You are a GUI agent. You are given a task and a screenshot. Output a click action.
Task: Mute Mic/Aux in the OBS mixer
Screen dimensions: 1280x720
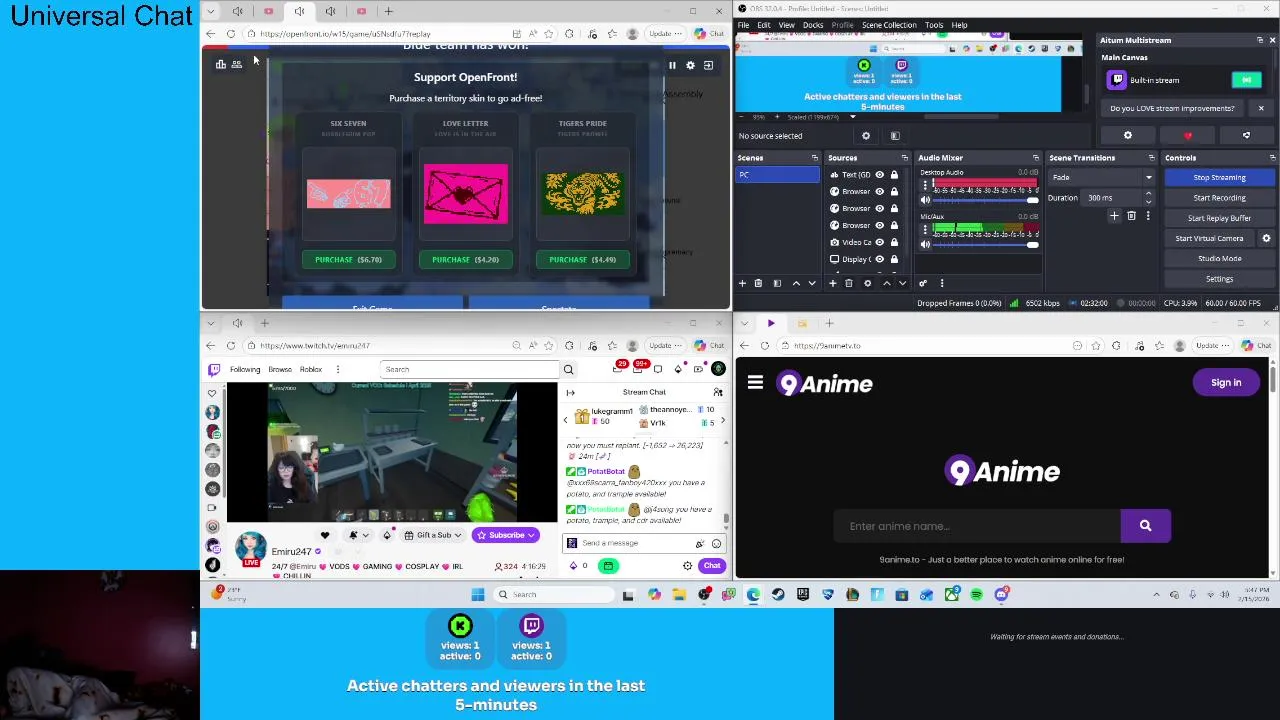(x=924, y=244)
